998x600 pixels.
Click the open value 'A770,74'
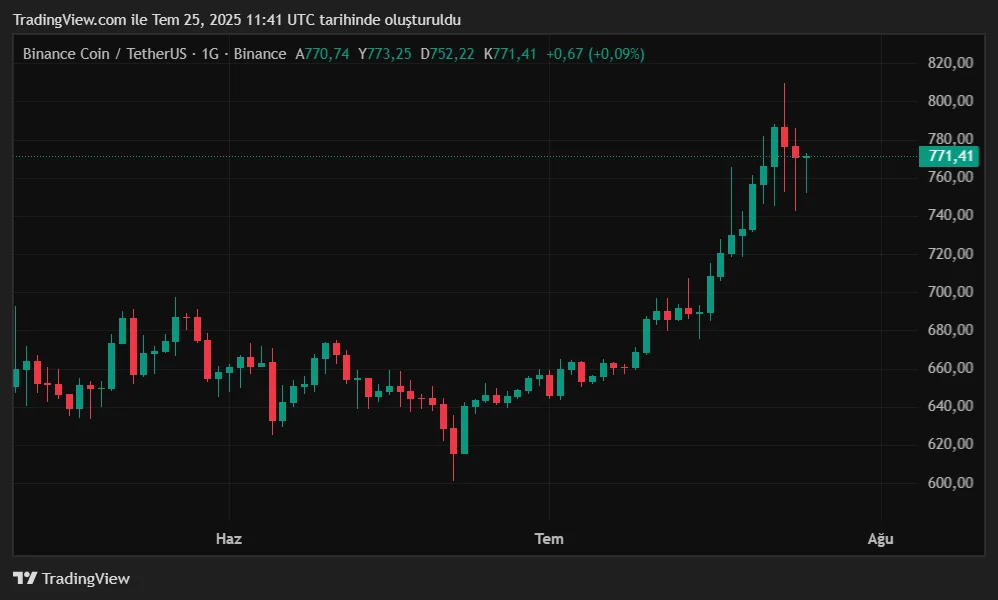(322, 54)
